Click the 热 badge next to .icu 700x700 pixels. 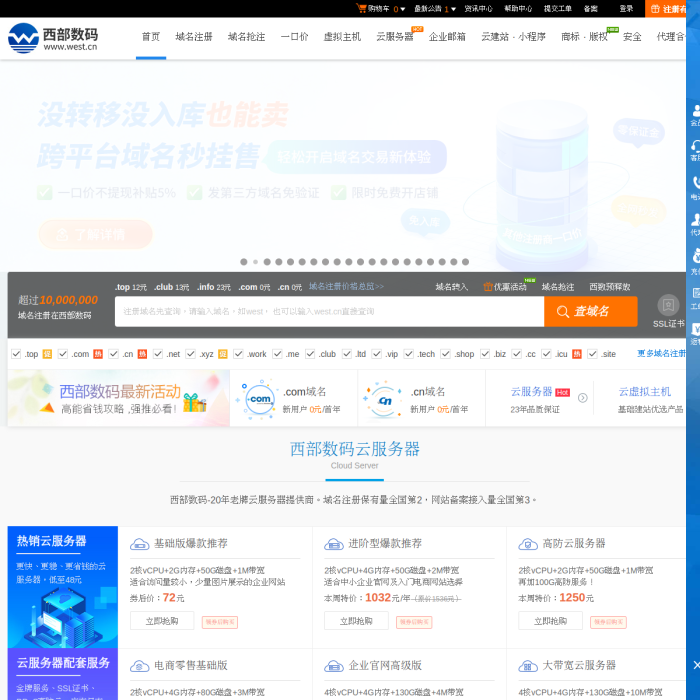[x=577, y=354]
